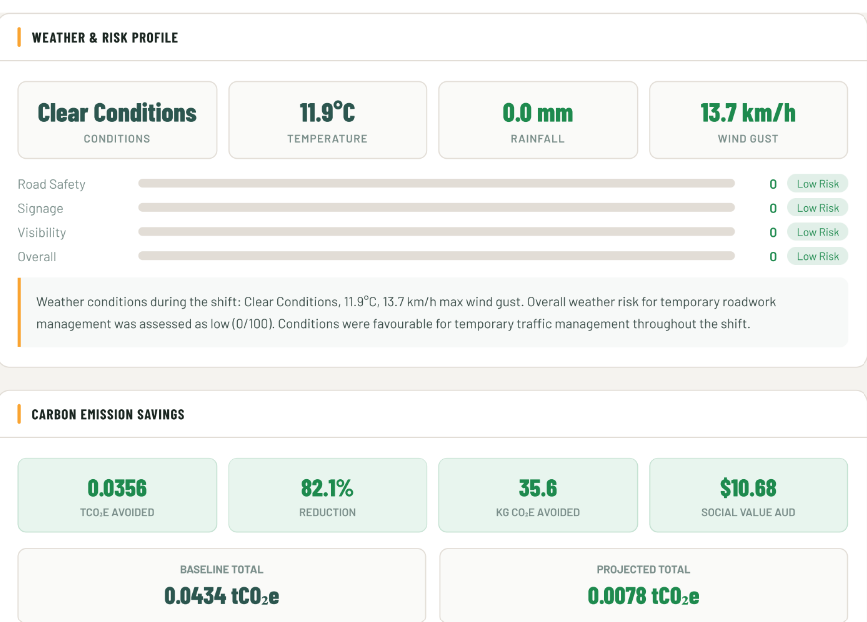The width and height of the screenshot is (867, 622).
Task: Select the $10.68 social value AUD card
Action: tap(748, 495)
